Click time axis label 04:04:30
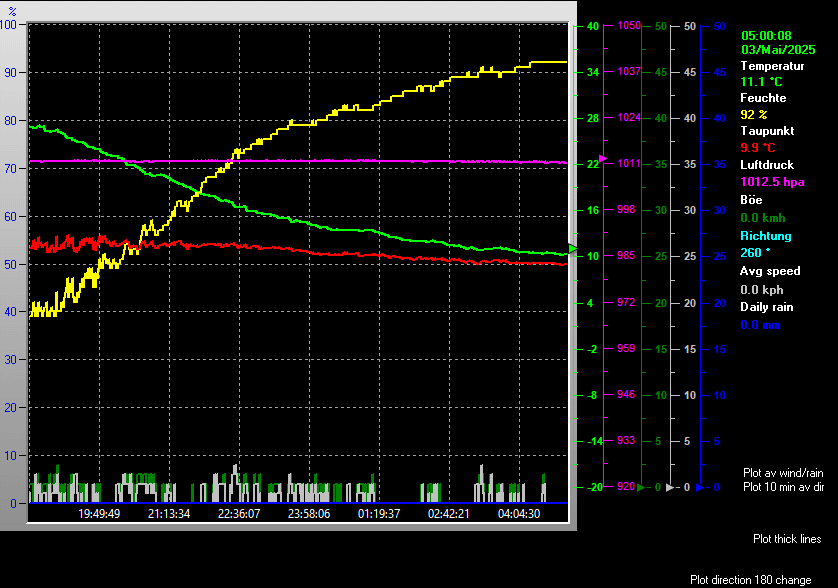The width and height of the screenshot is (838, 588). click(519, 514)
